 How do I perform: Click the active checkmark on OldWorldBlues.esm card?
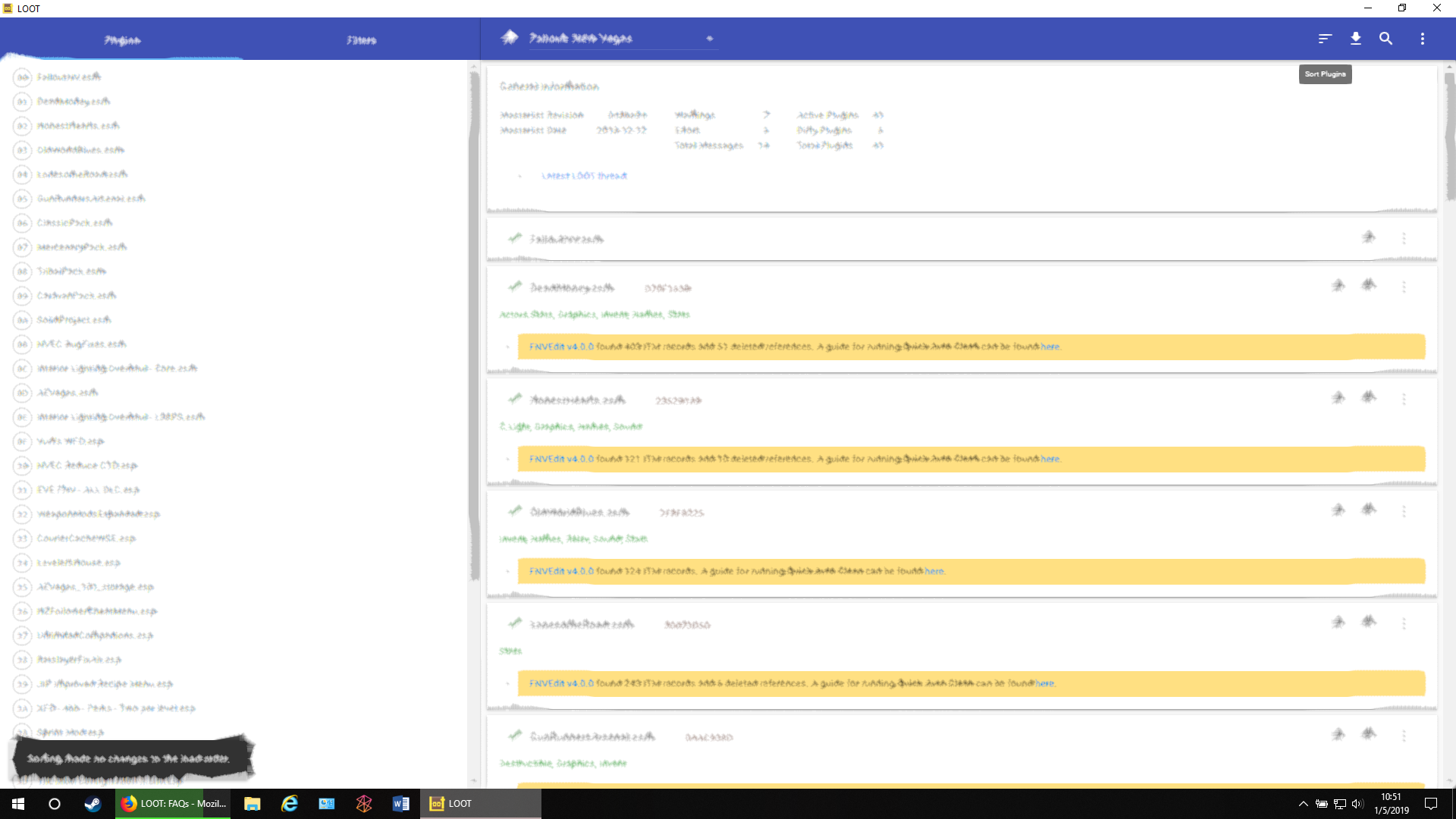pos(515,511)
